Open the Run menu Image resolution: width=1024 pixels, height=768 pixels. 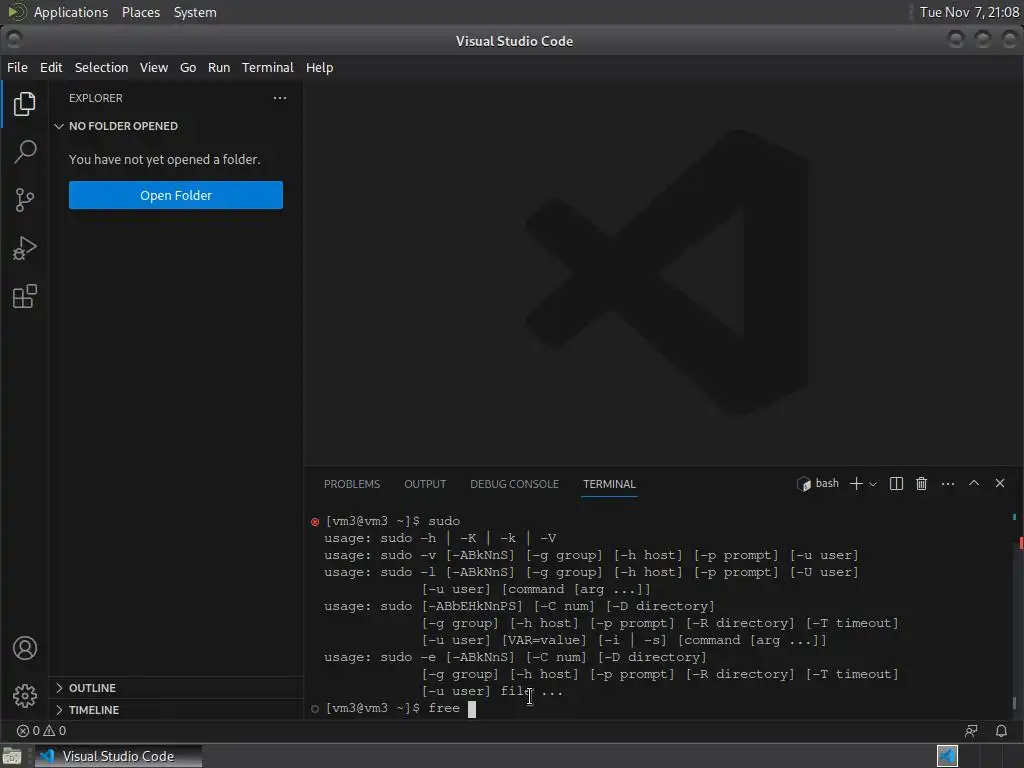click(219, 68)
